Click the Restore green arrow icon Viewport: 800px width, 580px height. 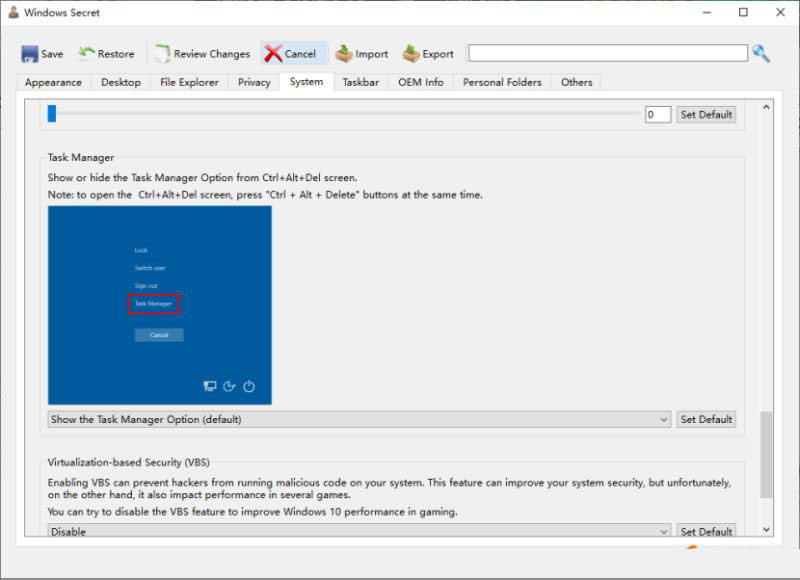coord(86,53)
